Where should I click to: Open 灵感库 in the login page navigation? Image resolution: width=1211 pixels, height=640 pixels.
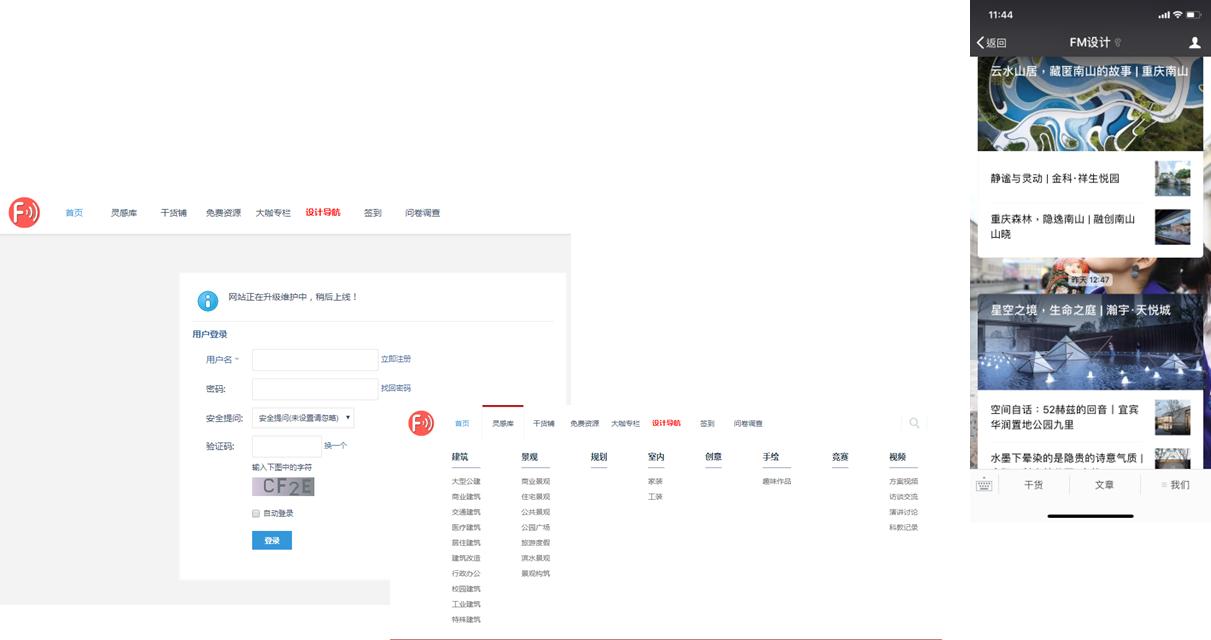(x=124, y=213)
